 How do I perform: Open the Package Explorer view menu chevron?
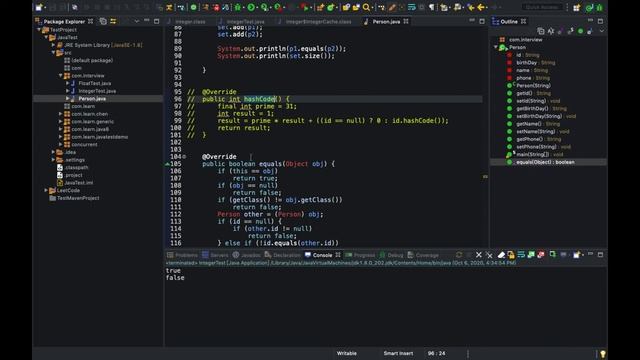[136, 21]
